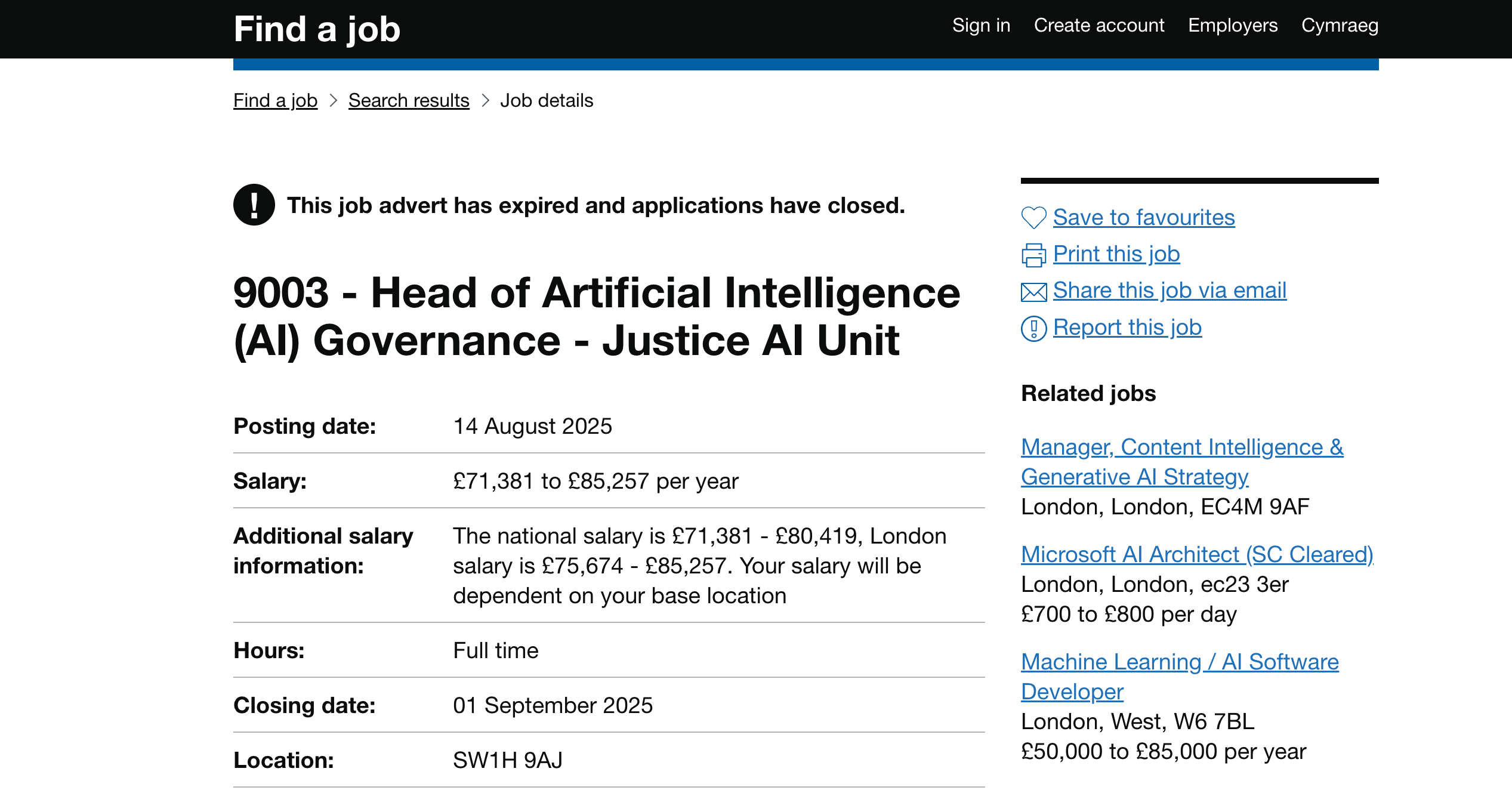Image resolution: width=1512 pixels, height=790 pixels.
Task: Click the Print this job link
Action: click(1116, 254)
